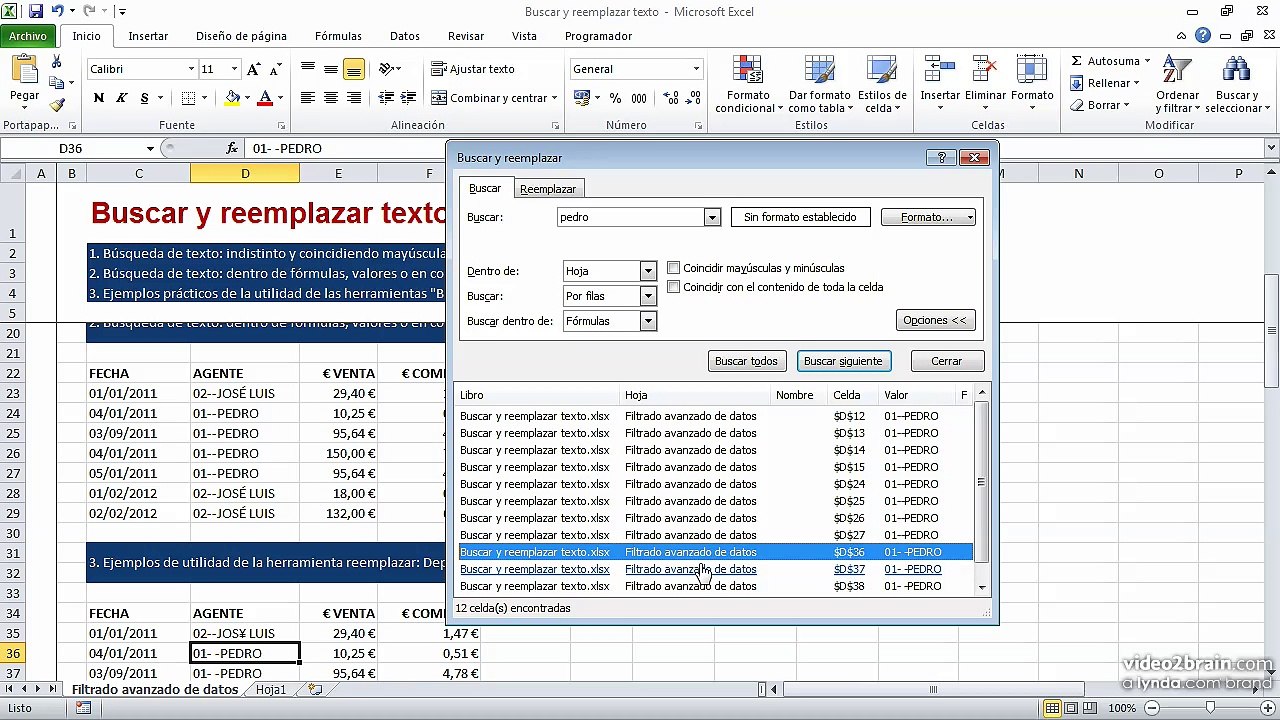Click the decrease font size icon
Screen dimensions: 1280x720
tap(274, 69)
